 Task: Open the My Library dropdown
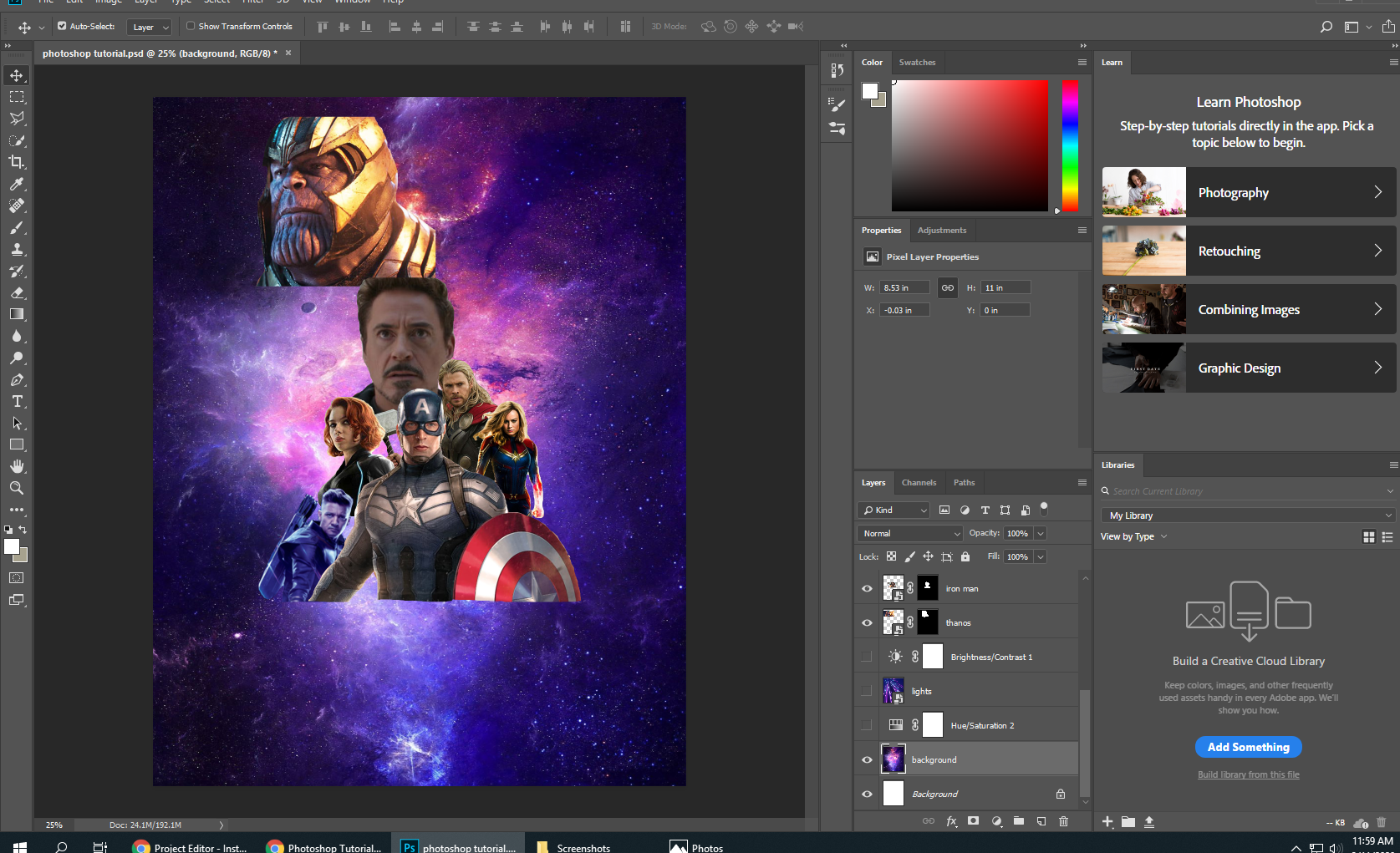coord(1248,515)
